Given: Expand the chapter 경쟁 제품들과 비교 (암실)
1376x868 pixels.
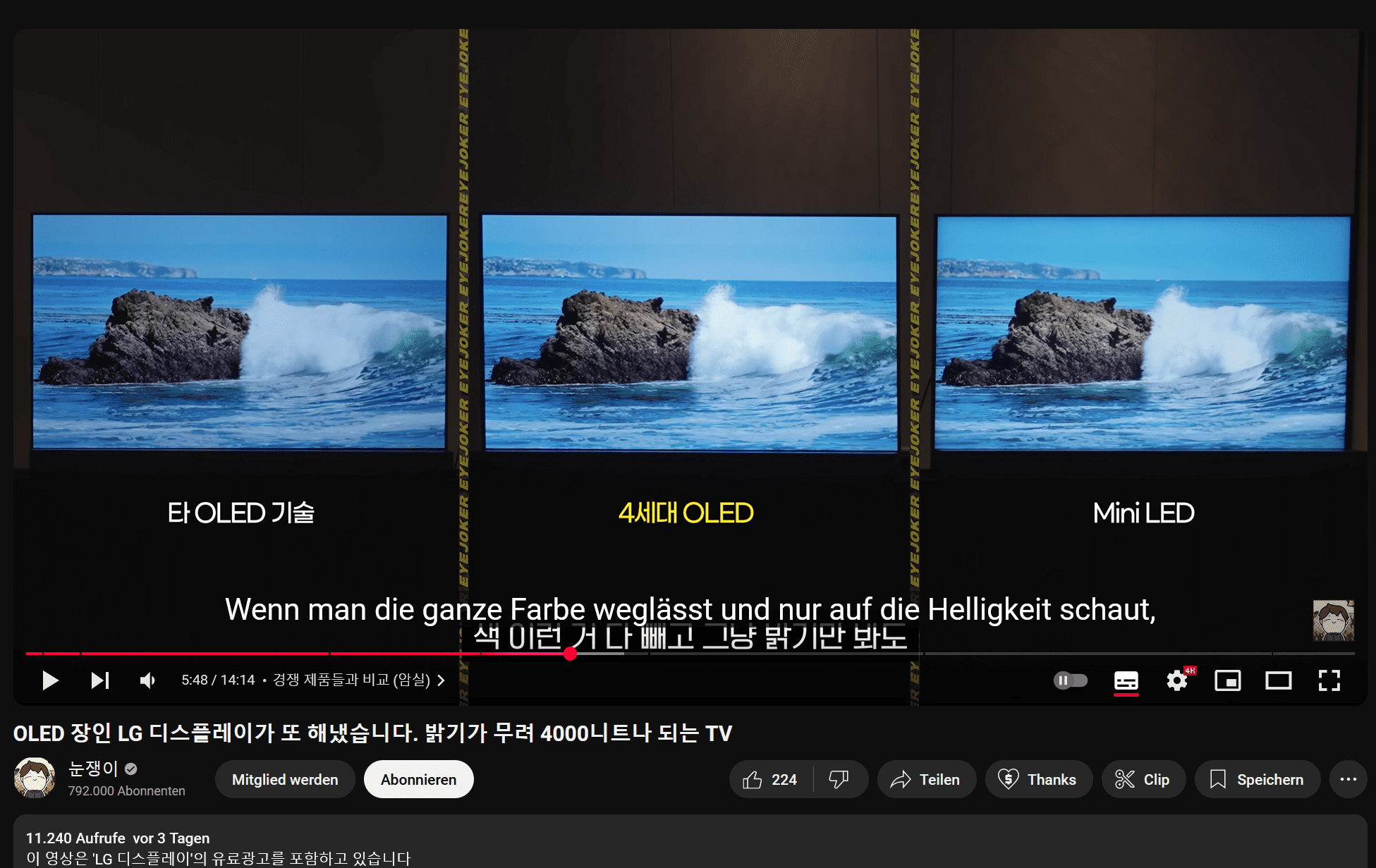Looking at the screenshot, I should tap(359, 680).
